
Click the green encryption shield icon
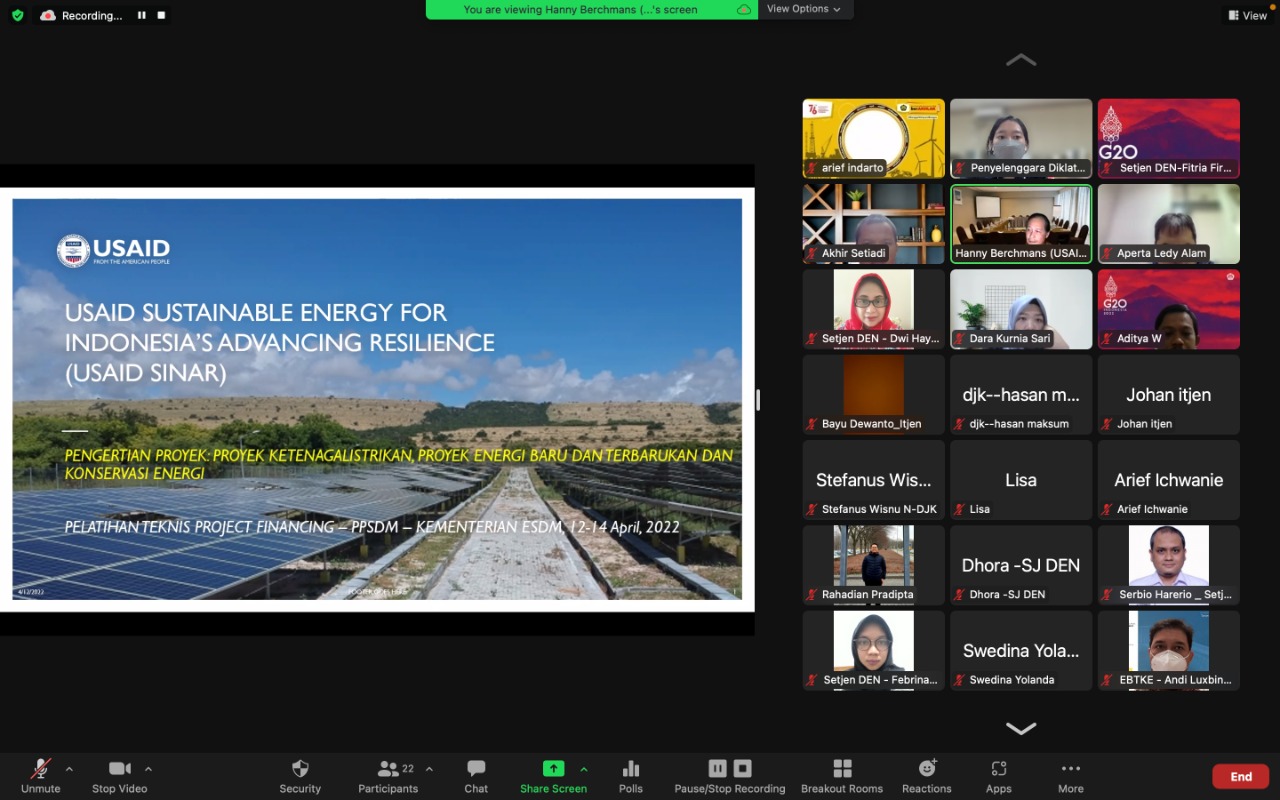click(17, 15)
